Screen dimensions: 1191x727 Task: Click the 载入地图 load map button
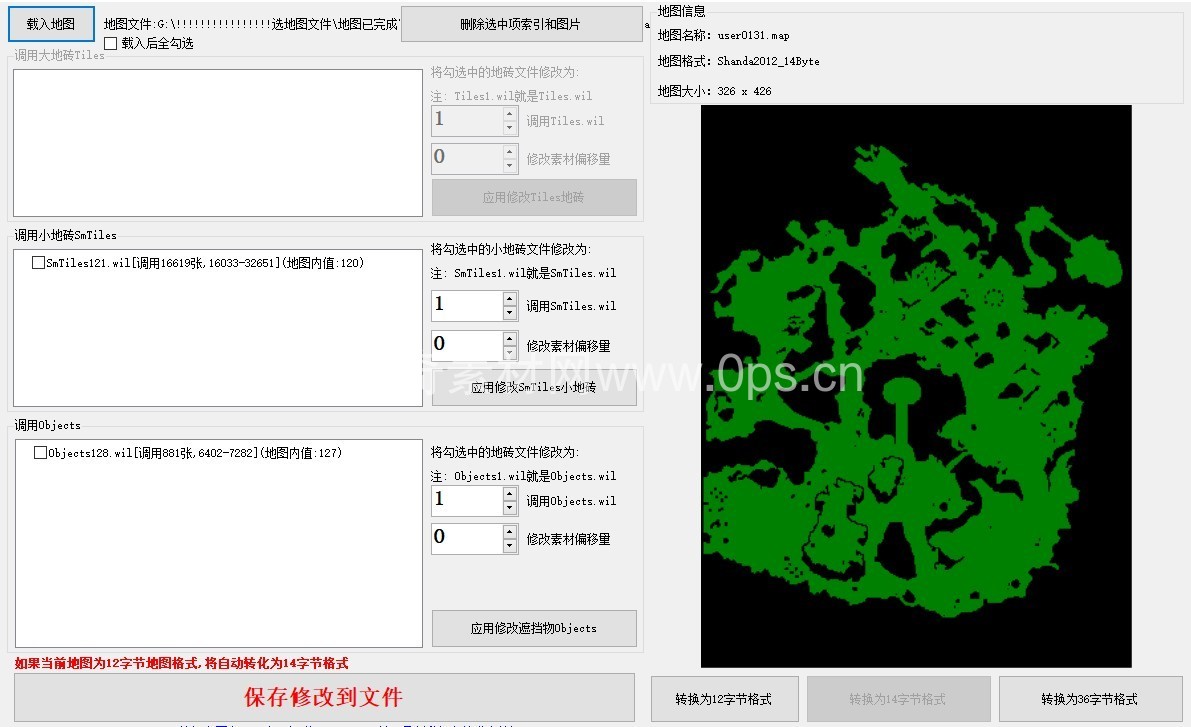coord(51,24)
